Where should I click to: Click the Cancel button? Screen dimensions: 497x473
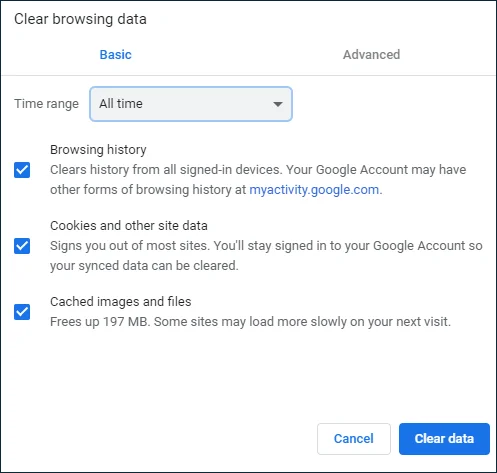click(354, 439)
